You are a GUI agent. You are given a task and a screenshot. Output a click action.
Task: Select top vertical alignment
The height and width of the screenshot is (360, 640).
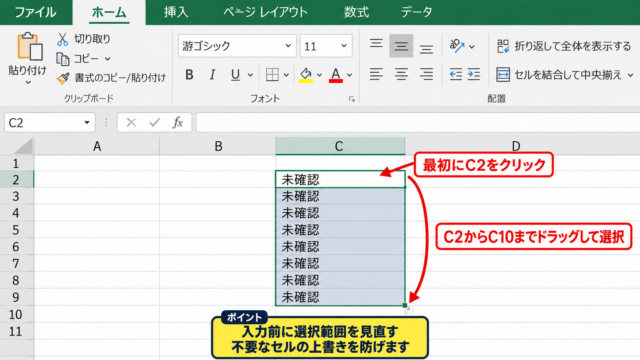tap(376, 44)
